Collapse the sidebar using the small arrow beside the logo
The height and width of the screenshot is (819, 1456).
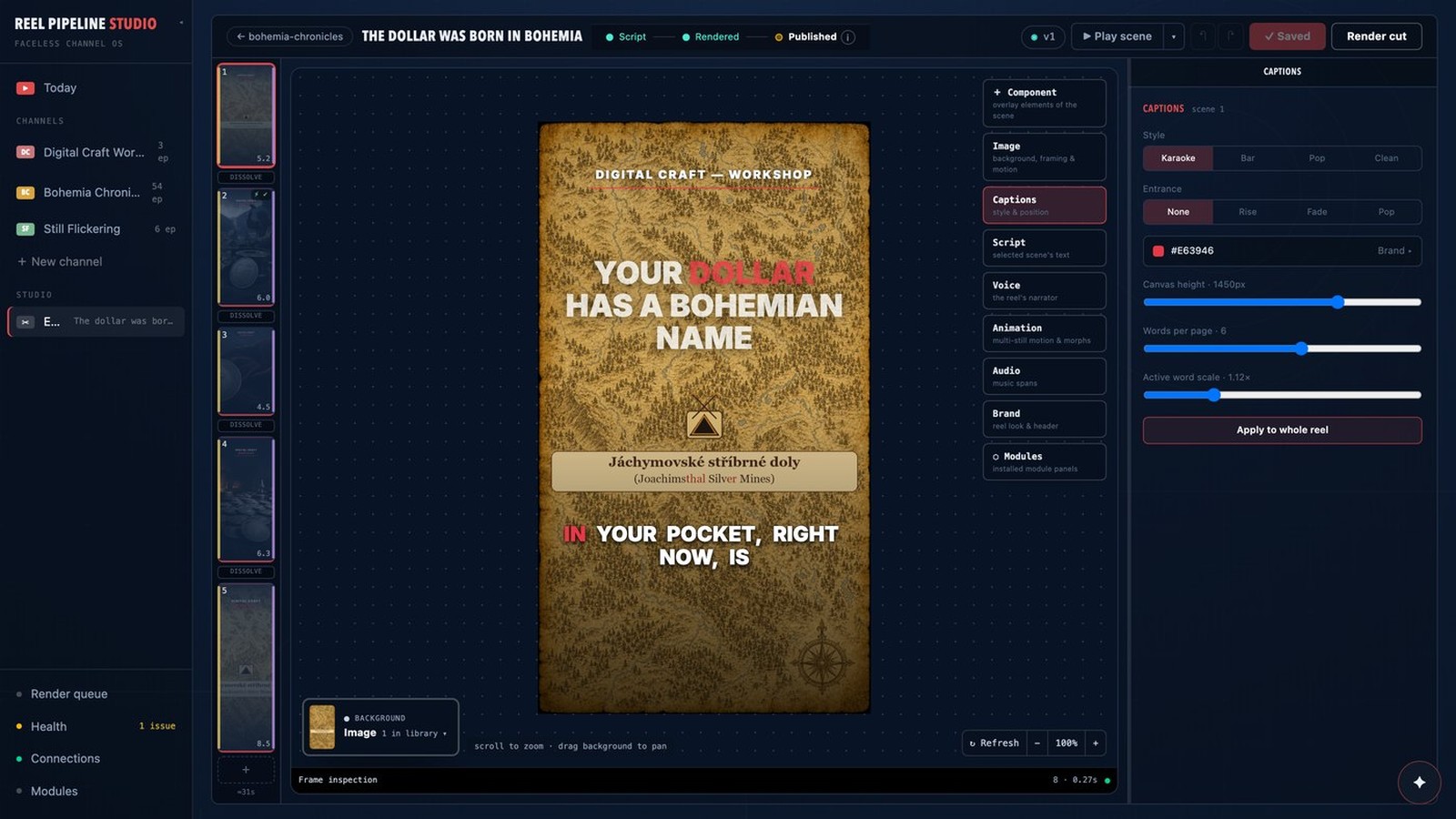[x=181, y=23]
